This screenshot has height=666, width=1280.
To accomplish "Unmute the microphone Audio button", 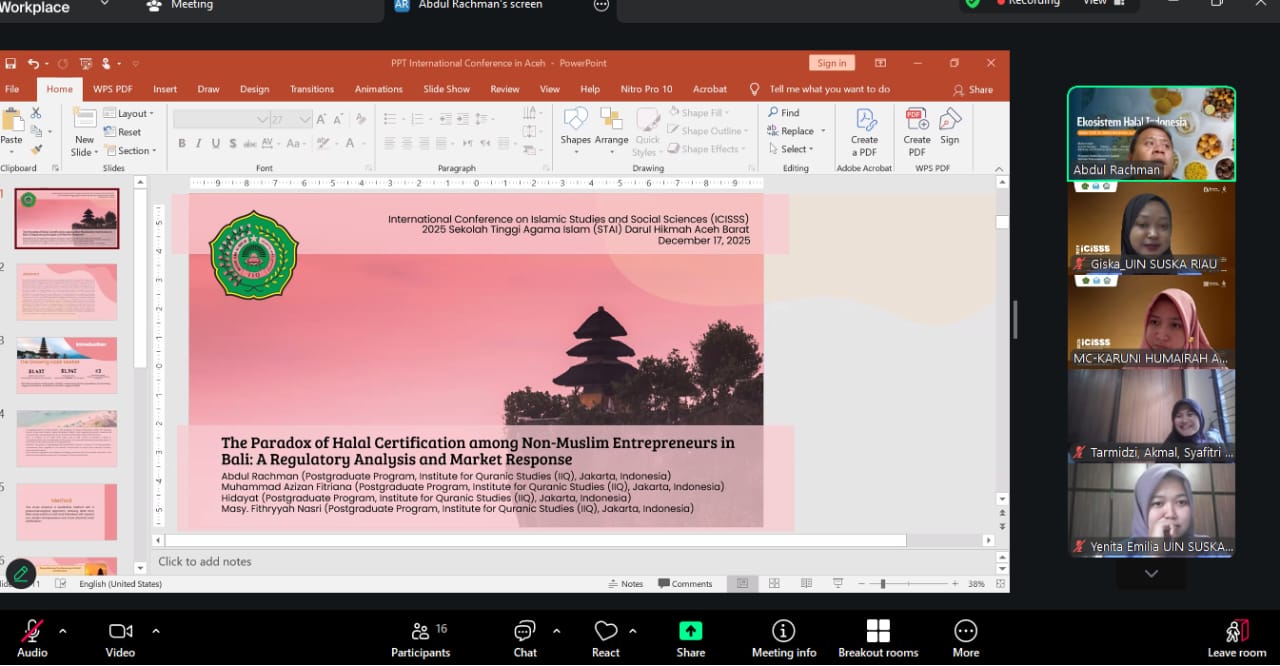I will click(x=32, y=631).
